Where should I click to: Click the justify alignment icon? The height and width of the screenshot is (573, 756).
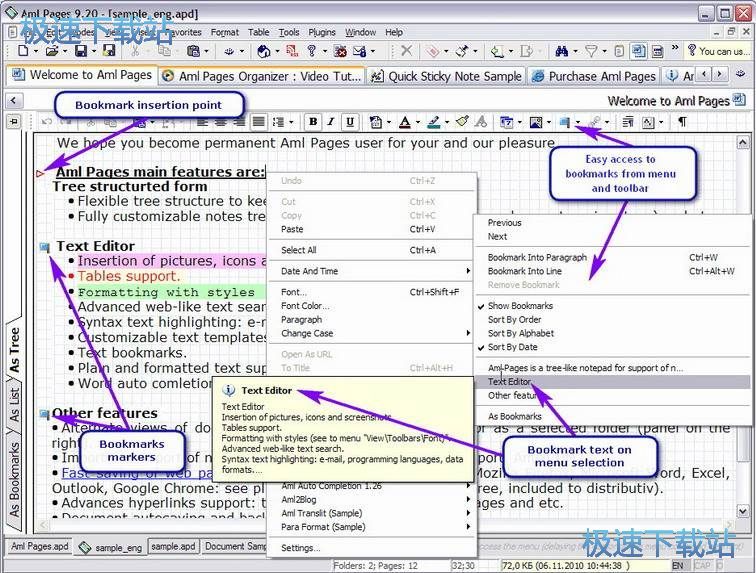pyautogui.click(x=258, y=122)
